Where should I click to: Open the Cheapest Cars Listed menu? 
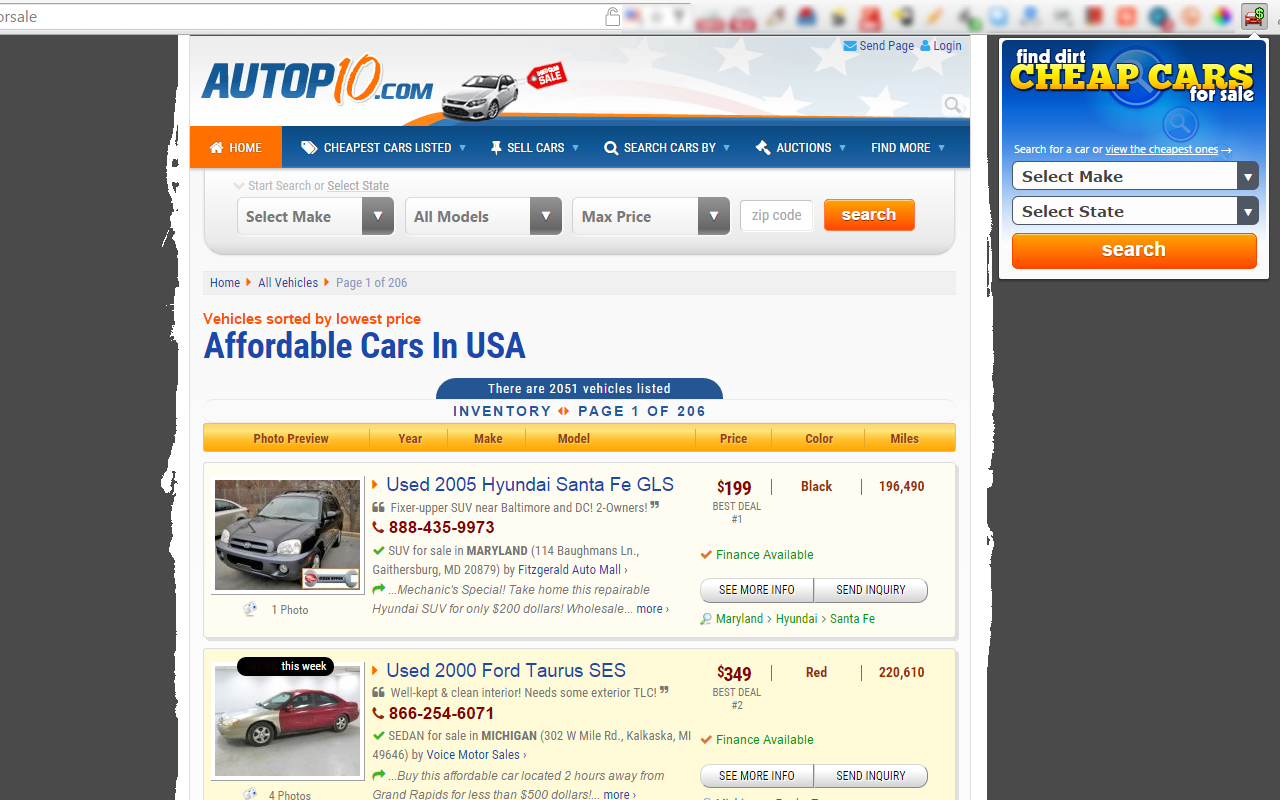[x=384, y=147]
